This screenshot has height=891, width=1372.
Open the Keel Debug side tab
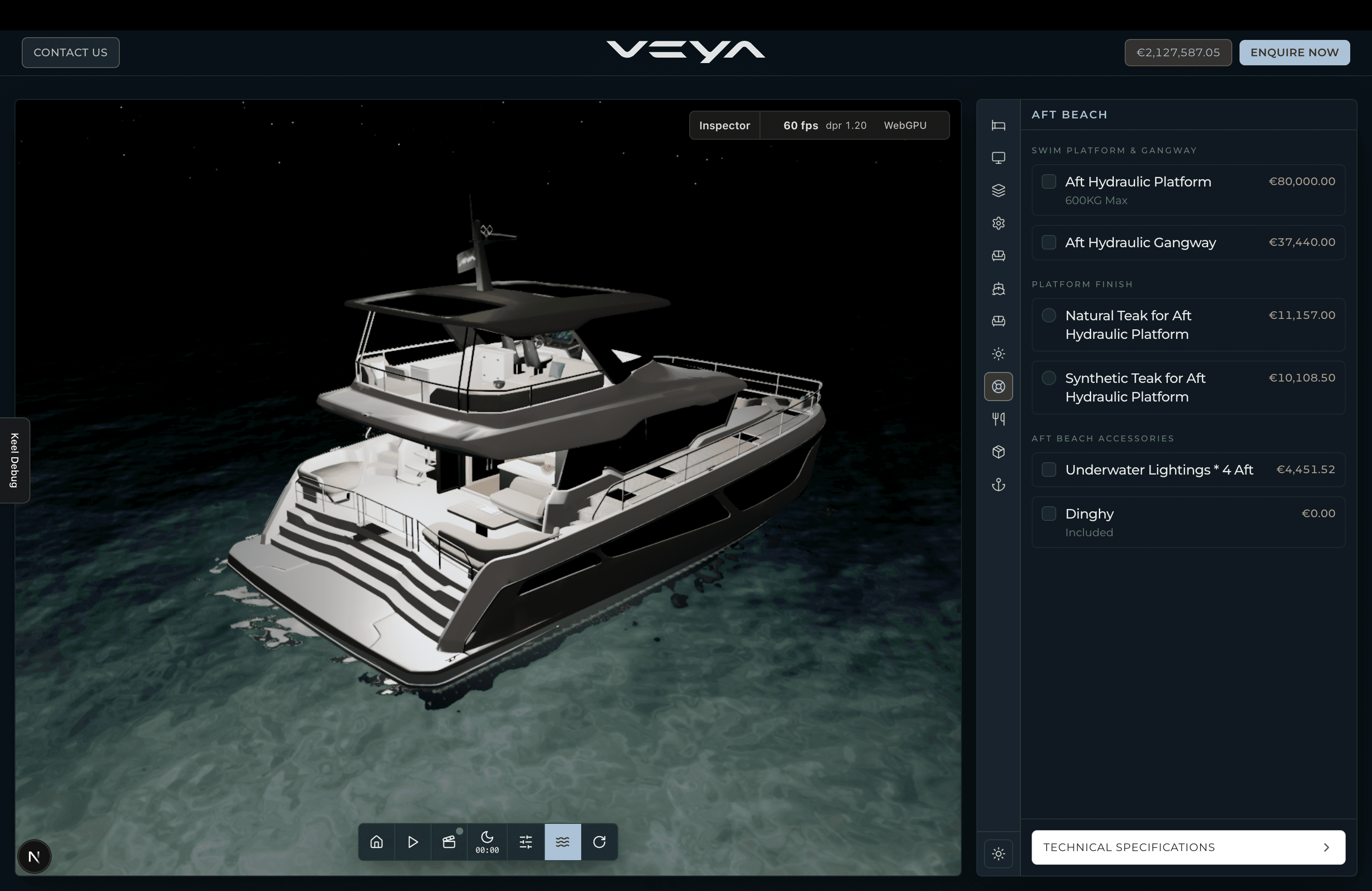(15, 460)
